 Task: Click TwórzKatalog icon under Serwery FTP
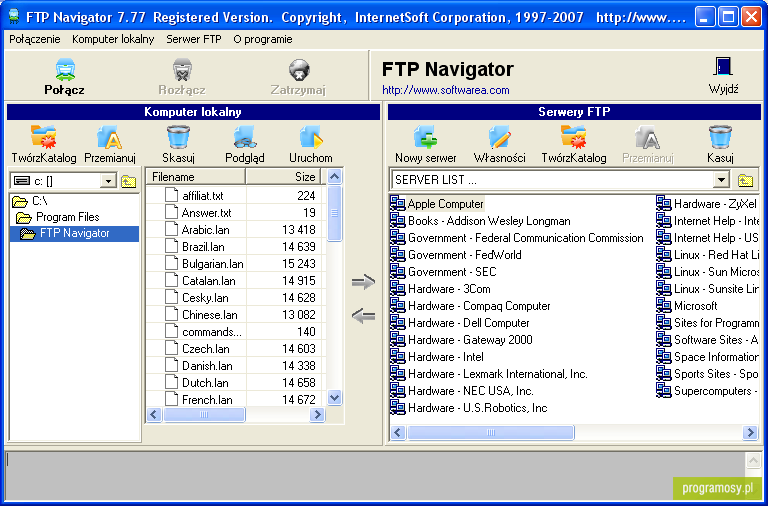click(574, 137)
